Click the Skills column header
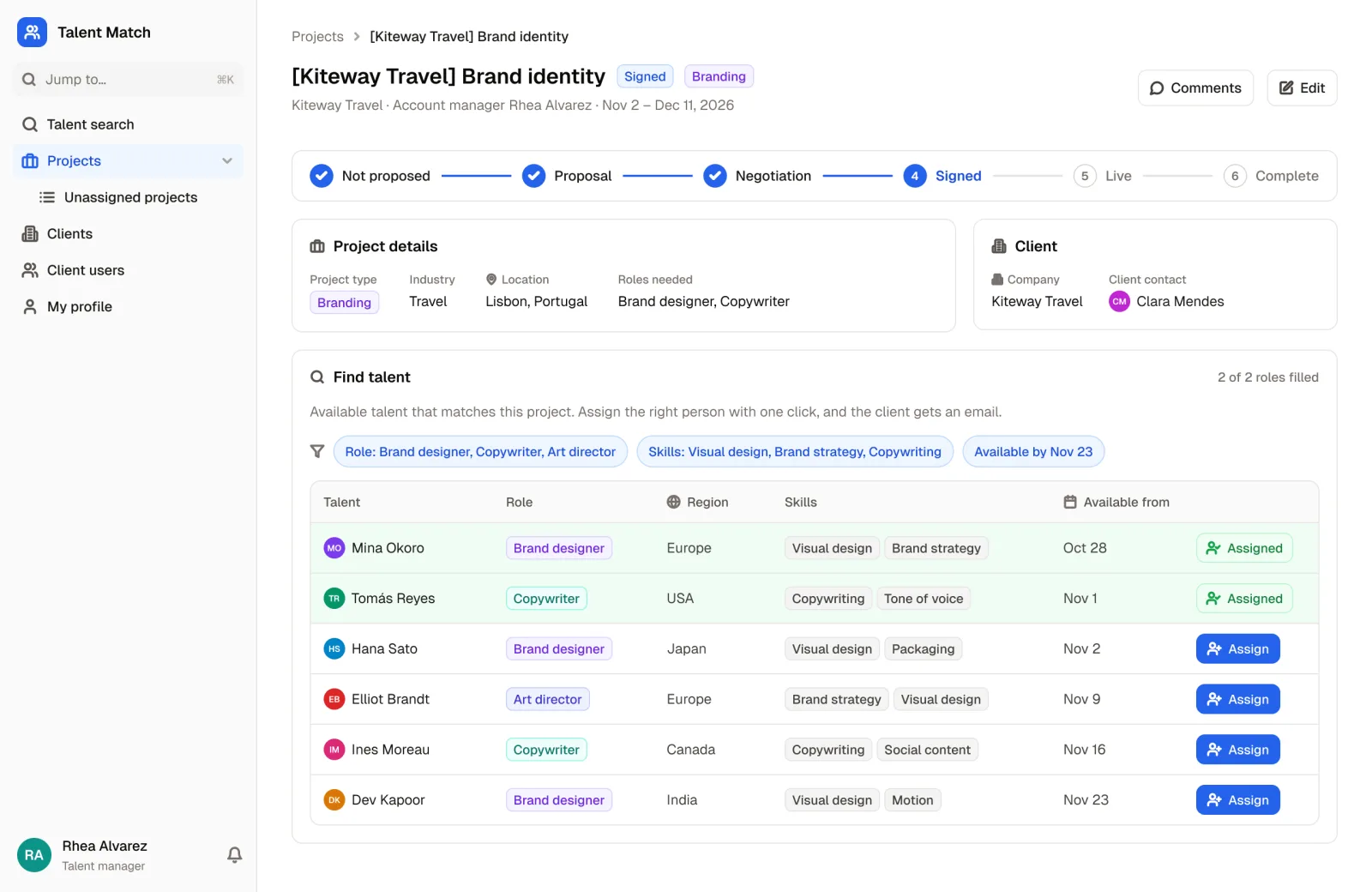Image resolution: width=1372 pixels, height=892 pixels. (x=800, y=502)
